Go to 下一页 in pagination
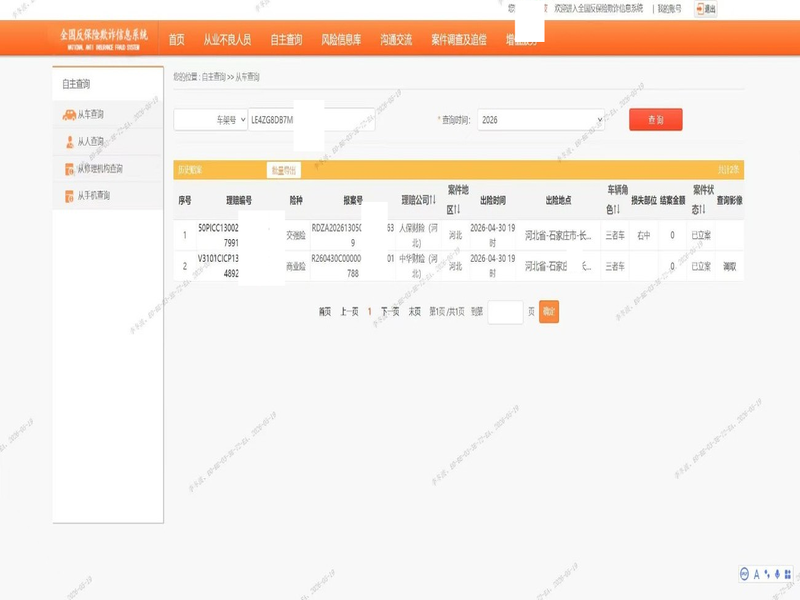800x600 pixels. 390,312
